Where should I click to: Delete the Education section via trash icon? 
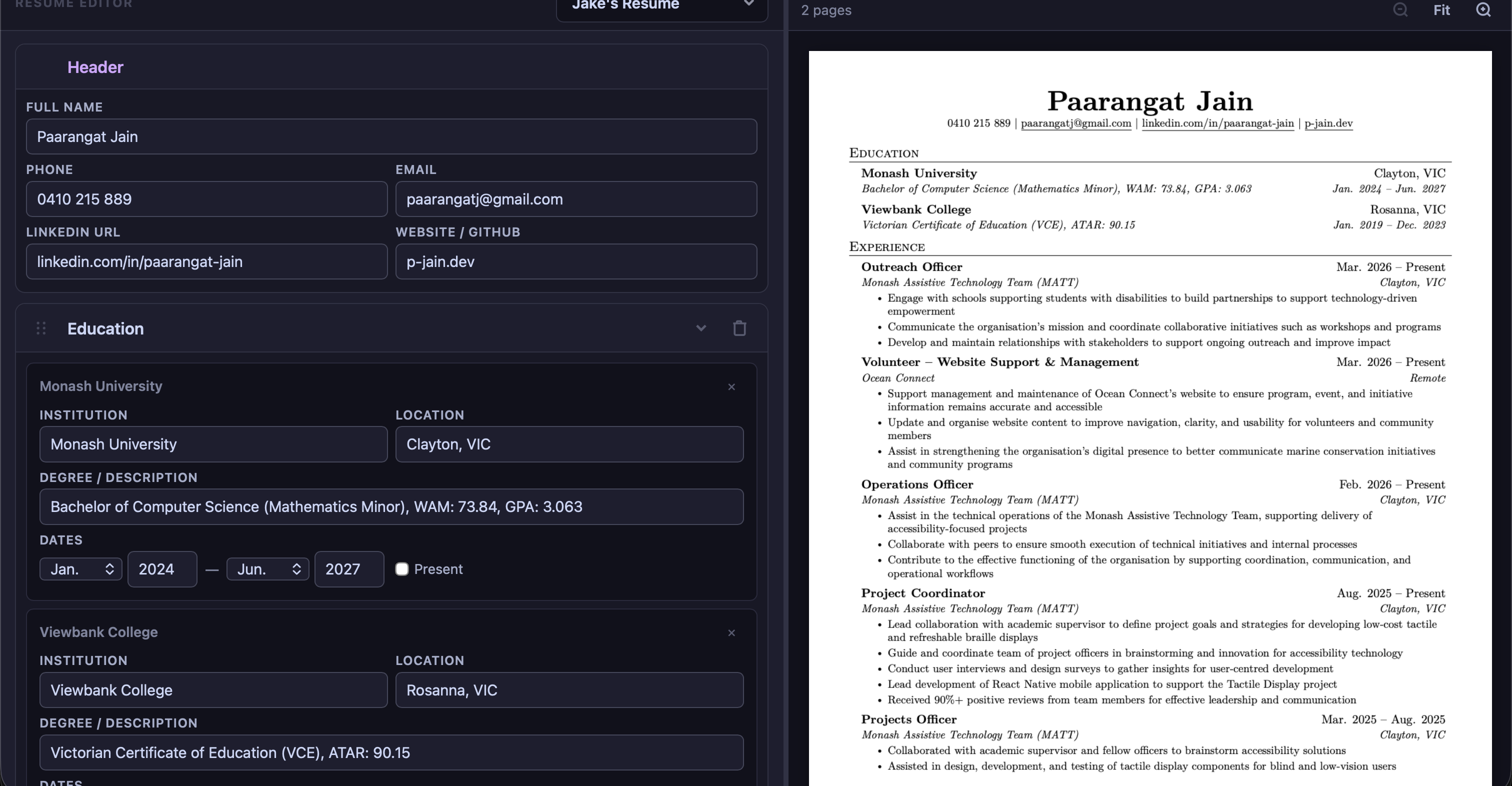tap(739, 328)
